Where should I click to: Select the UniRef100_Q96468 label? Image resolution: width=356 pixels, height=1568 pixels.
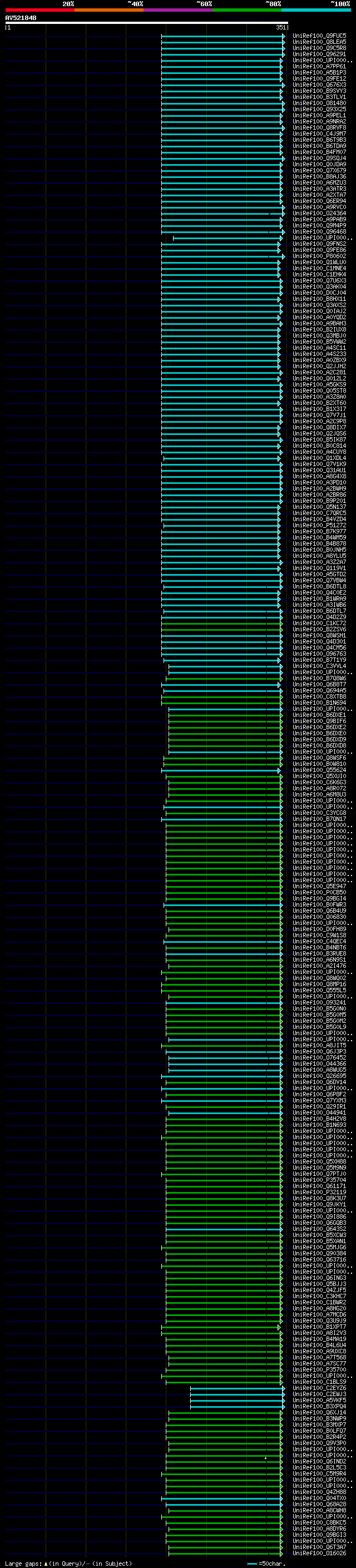[x=319, y=231]
